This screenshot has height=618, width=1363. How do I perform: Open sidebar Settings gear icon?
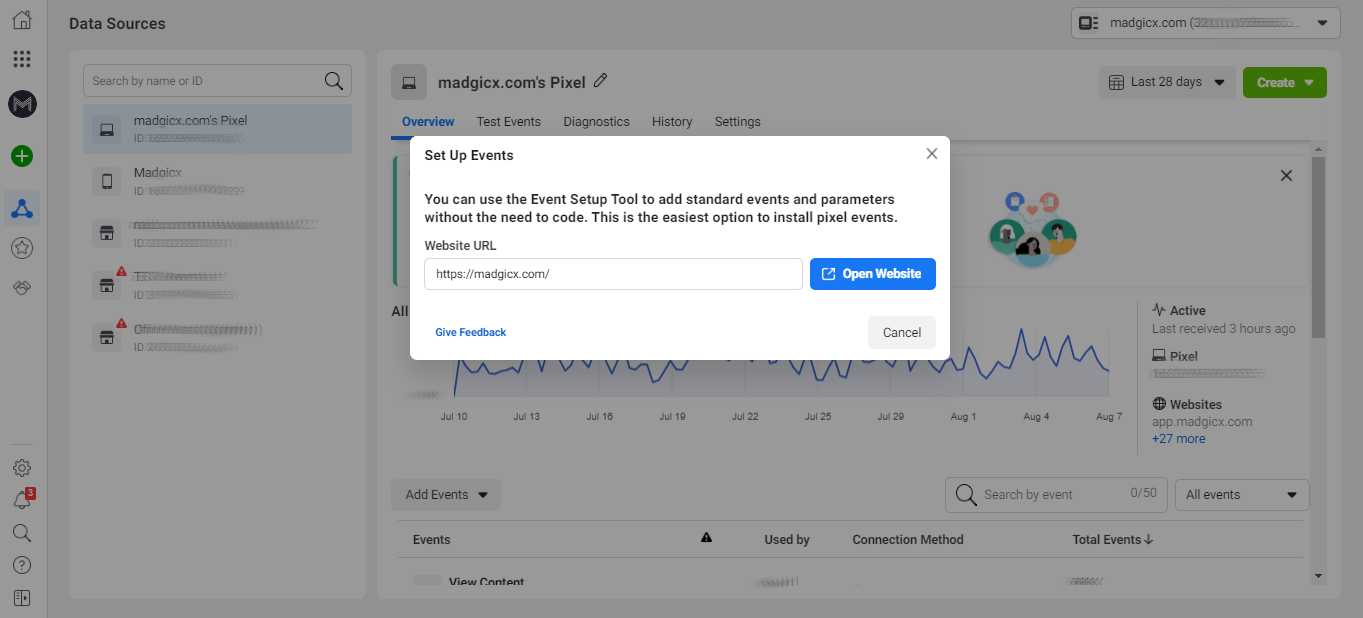coord(22,468)
